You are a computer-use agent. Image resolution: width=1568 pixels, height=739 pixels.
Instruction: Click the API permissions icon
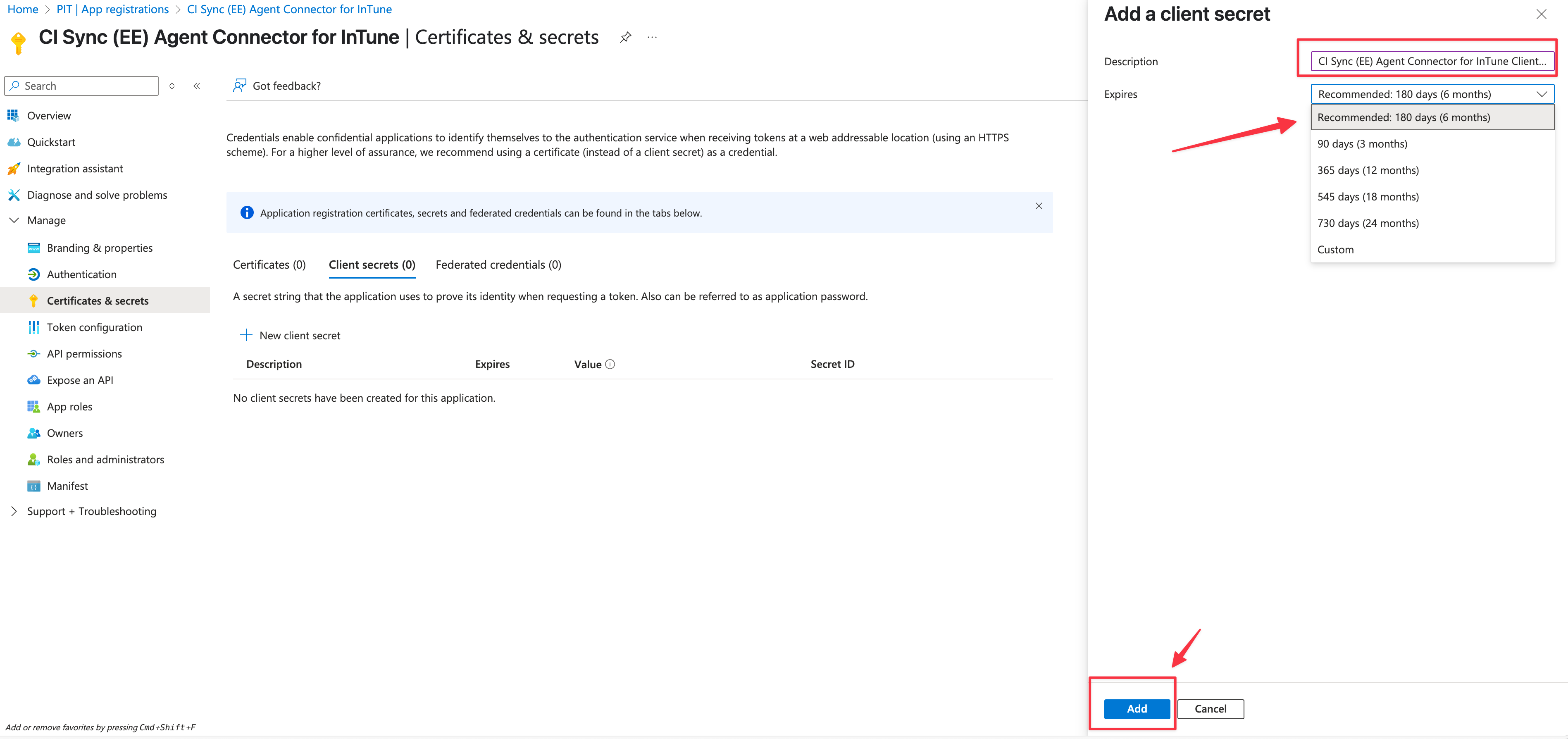pyautogui.click(x=33, y=354)
